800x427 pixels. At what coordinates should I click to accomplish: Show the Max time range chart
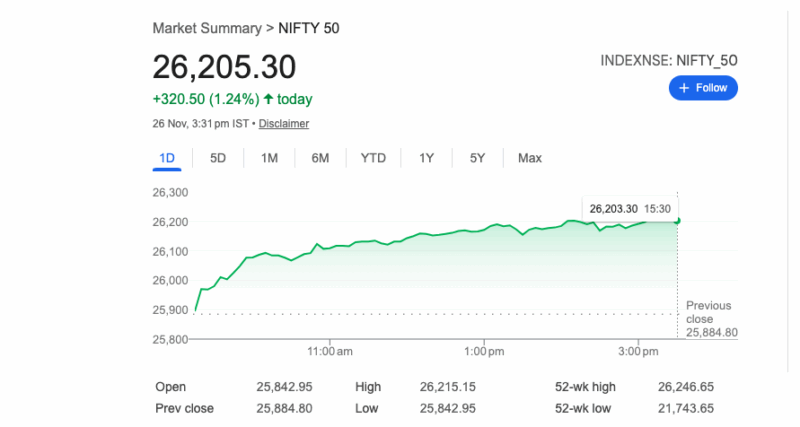point(530,158)
